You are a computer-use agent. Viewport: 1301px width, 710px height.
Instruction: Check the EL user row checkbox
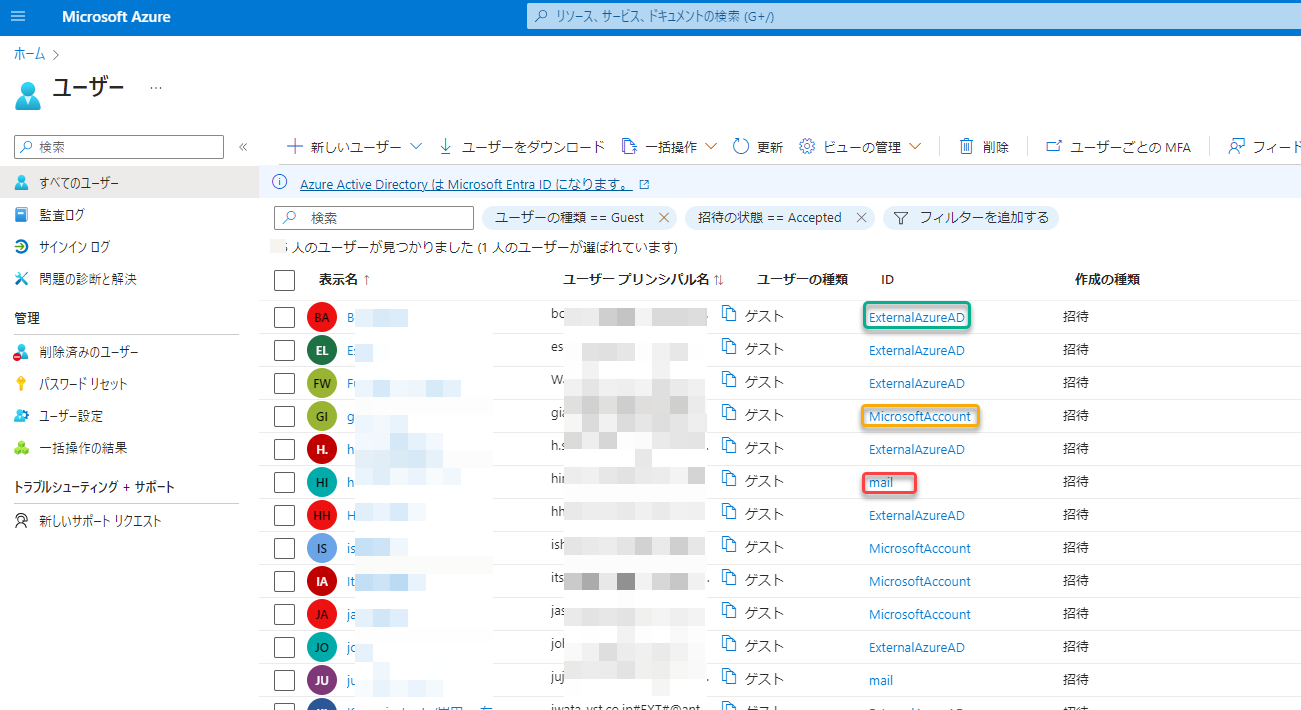pos(285,350)
